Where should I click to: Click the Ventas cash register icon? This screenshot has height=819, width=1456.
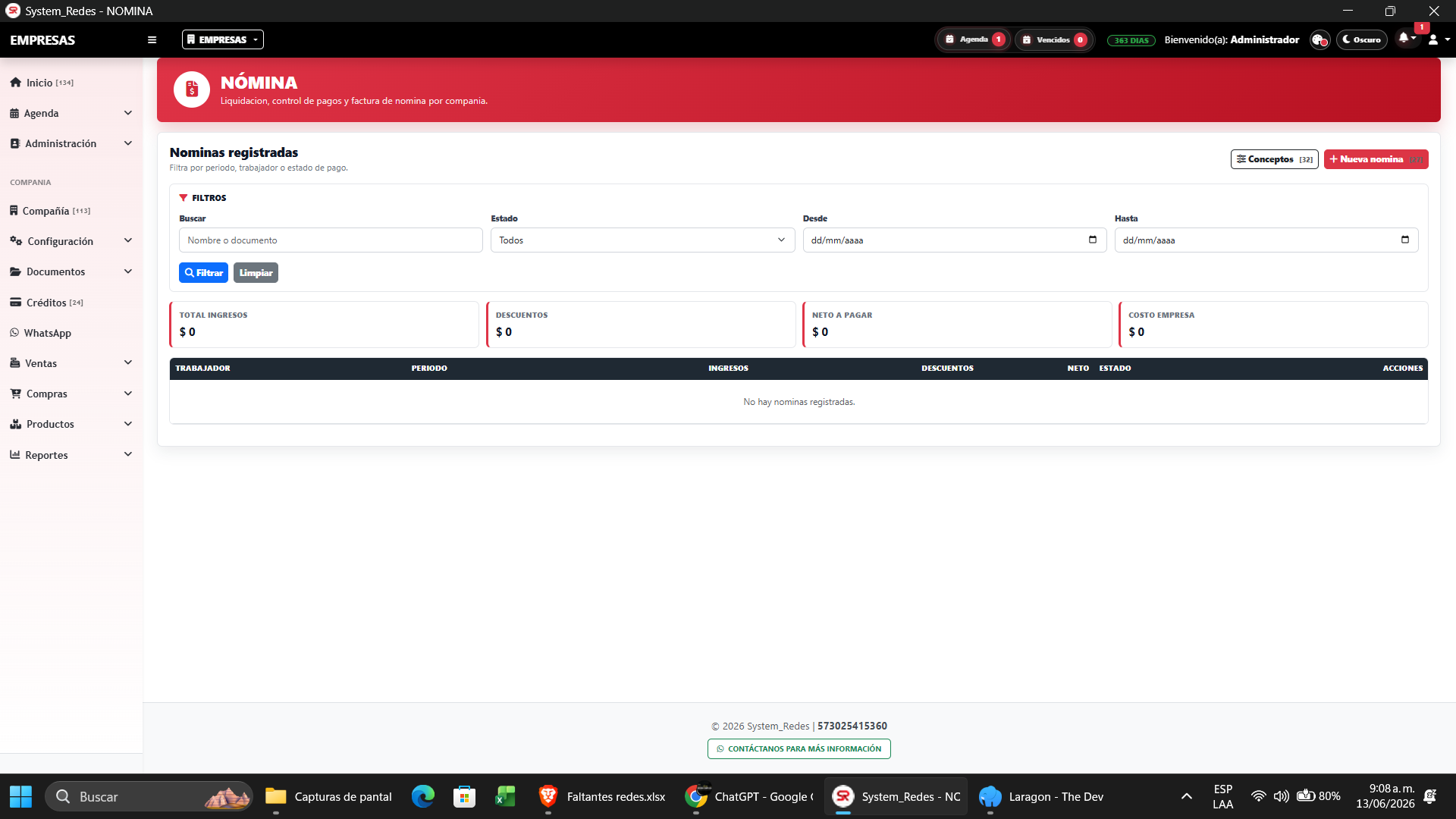pyautogui.click(x=15, y=363)
